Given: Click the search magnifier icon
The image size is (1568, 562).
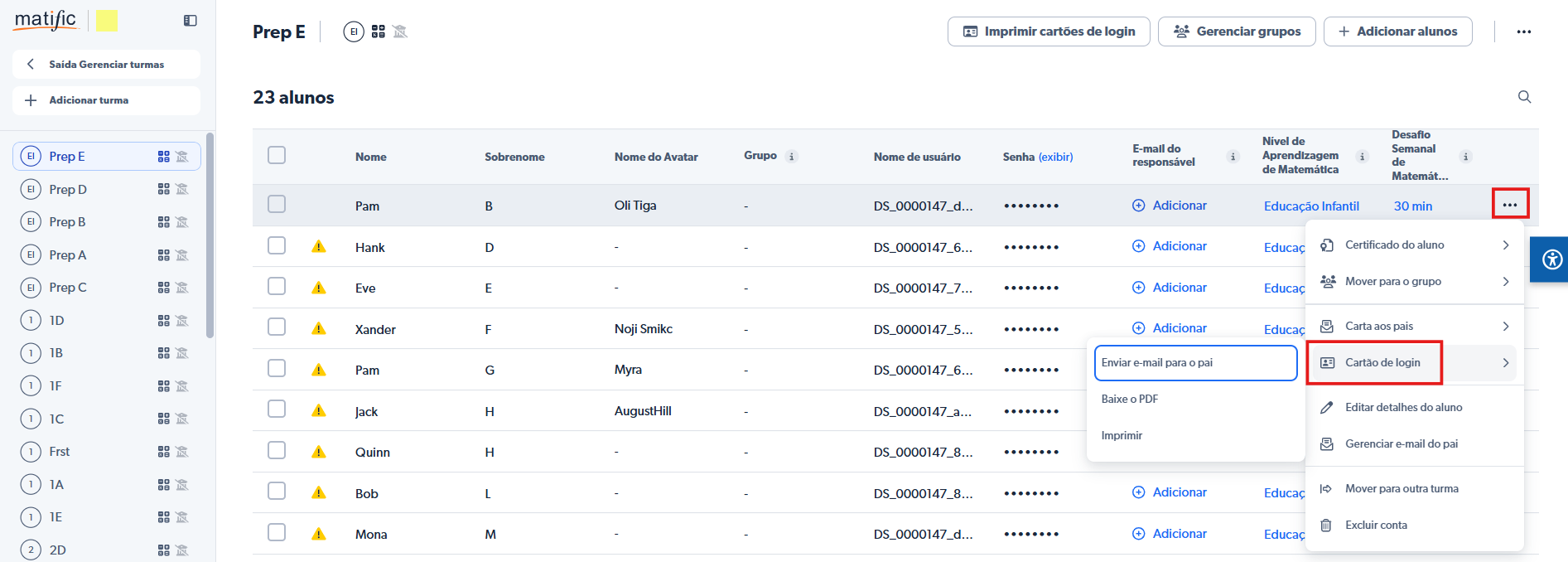Looking at the screenshot, I should [1524, 97].
